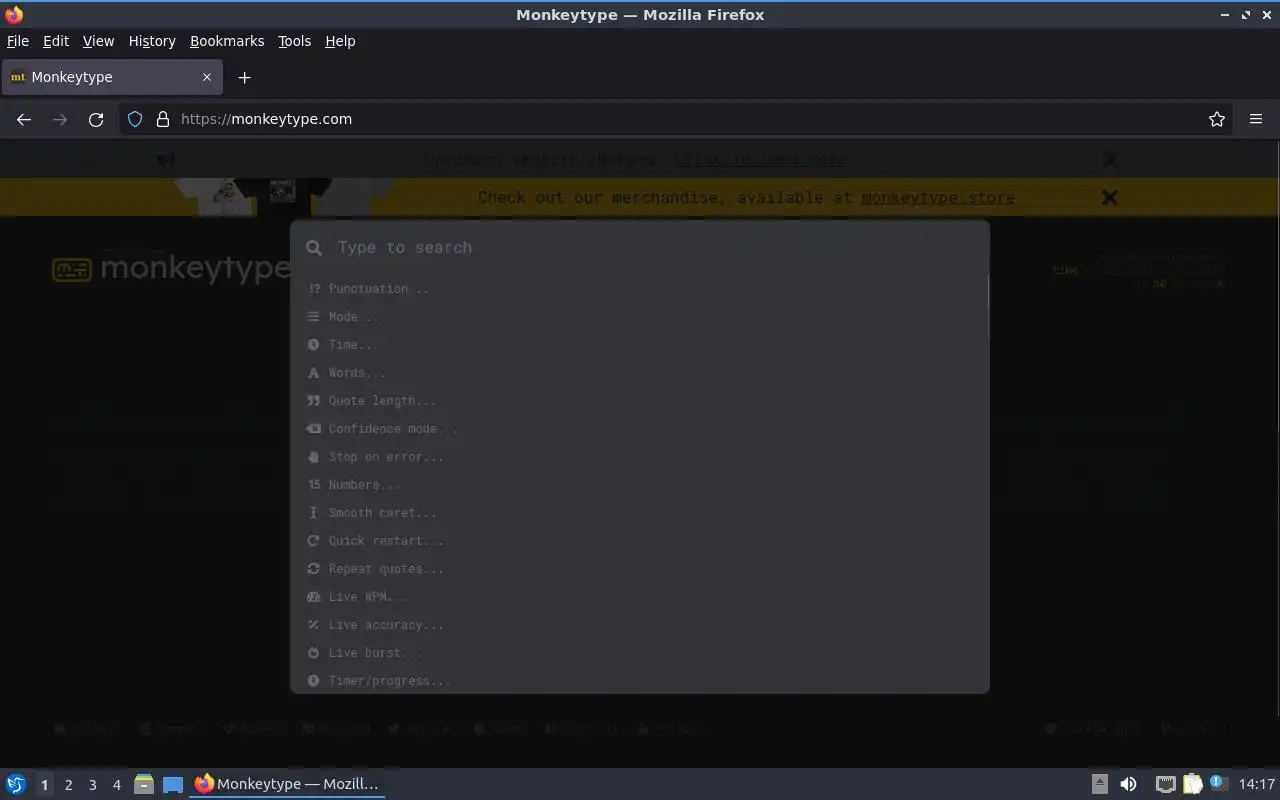Select the Live accuracy... command

[x=640, y=625]
